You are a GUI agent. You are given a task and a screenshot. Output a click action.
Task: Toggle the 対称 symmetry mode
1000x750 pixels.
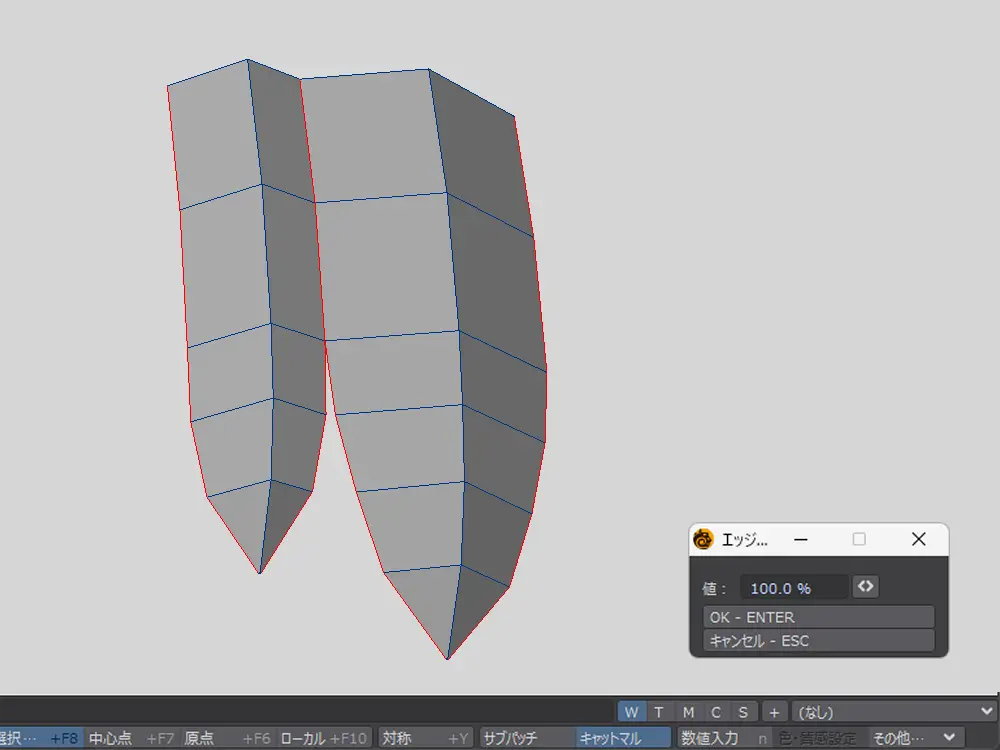point(424,738)
